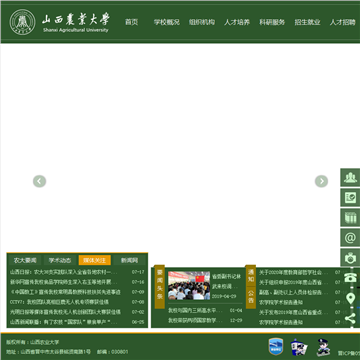
Task: Open notice 关于发布2019年度山西省重点
Action: (294, 312)
